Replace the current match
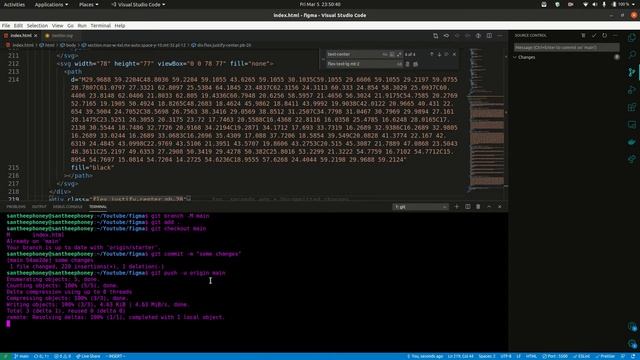This screenshot has height=360, width=640. [x=407, y=64]
